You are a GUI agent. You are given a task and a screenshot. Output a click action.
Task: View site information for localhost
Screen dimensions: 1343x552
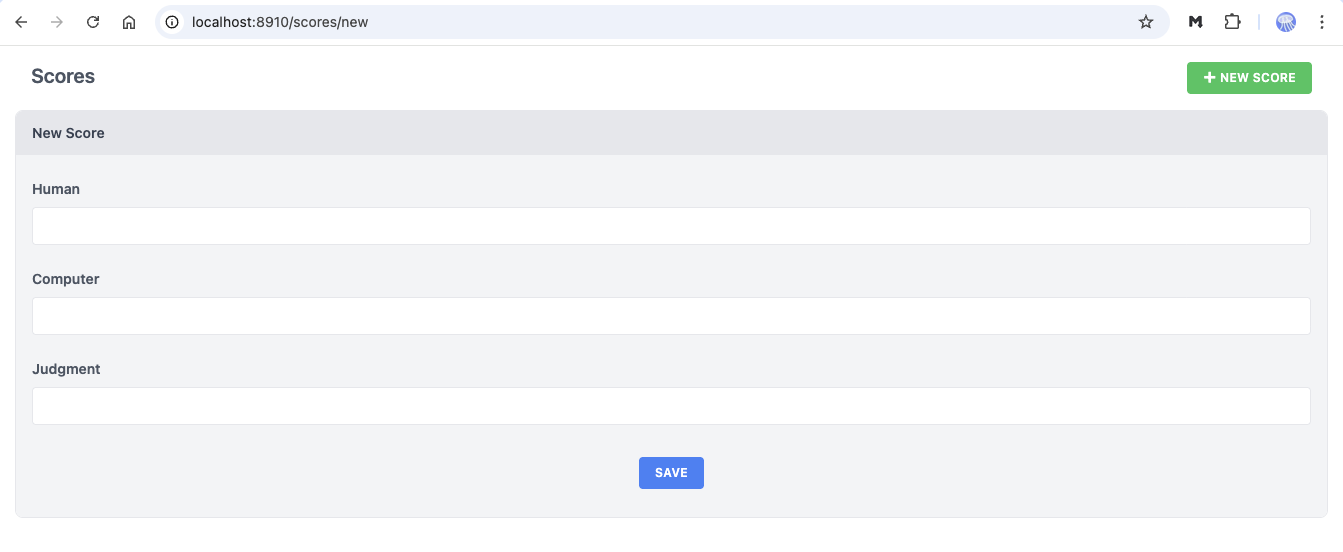(173, 22)
